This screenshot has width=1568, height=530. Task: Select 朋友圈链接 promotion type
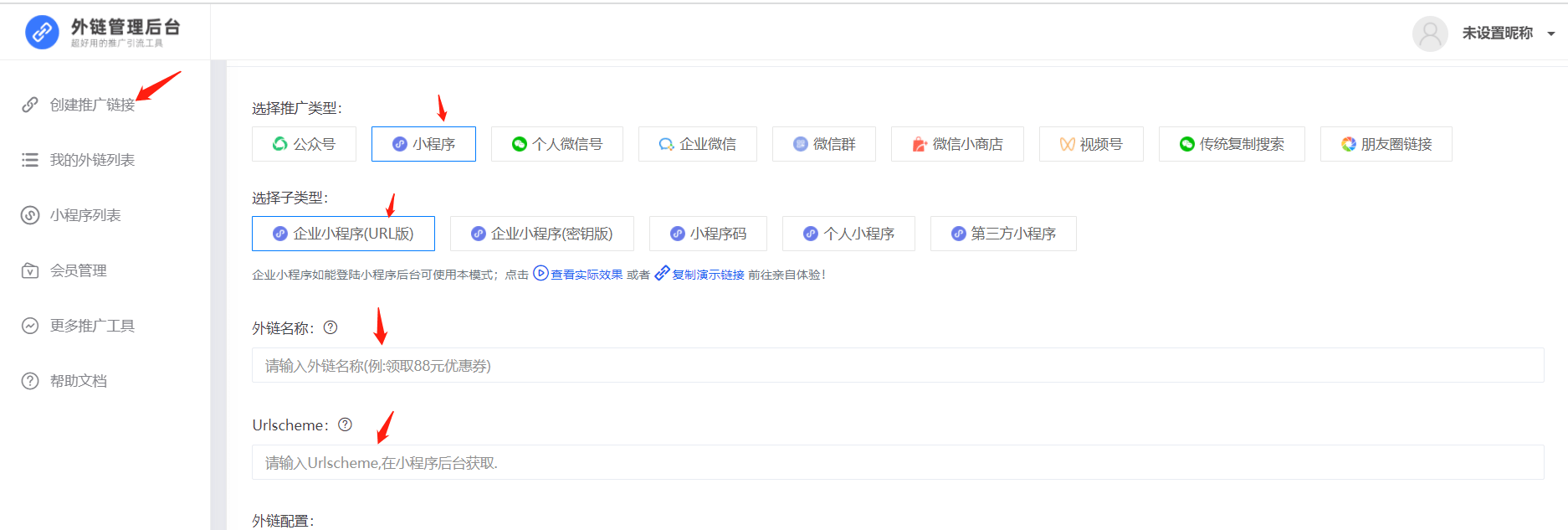pyautogui.click(x=1386, y=144)
